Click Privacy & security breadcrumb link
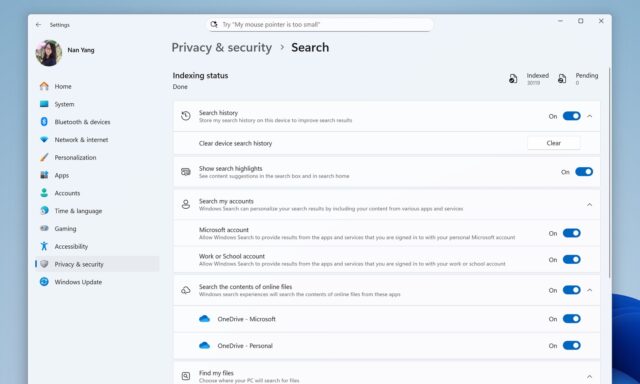 [x=222, y=47]
